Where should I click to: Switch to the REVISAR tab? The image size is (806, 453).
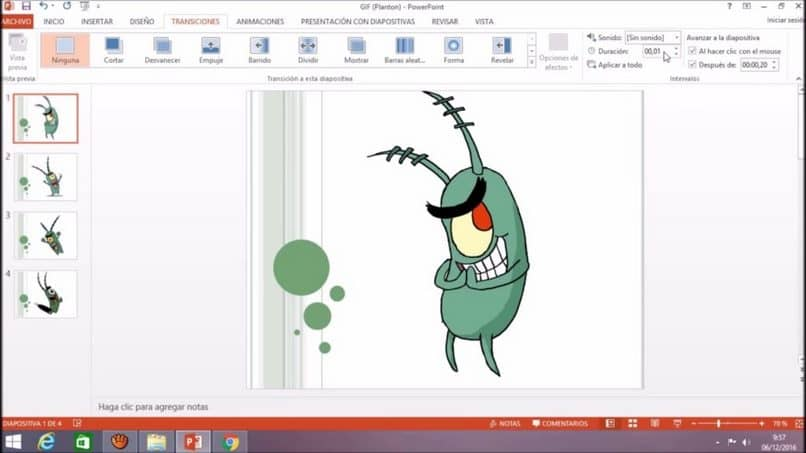pyautogui.click(x=445, y=21)
